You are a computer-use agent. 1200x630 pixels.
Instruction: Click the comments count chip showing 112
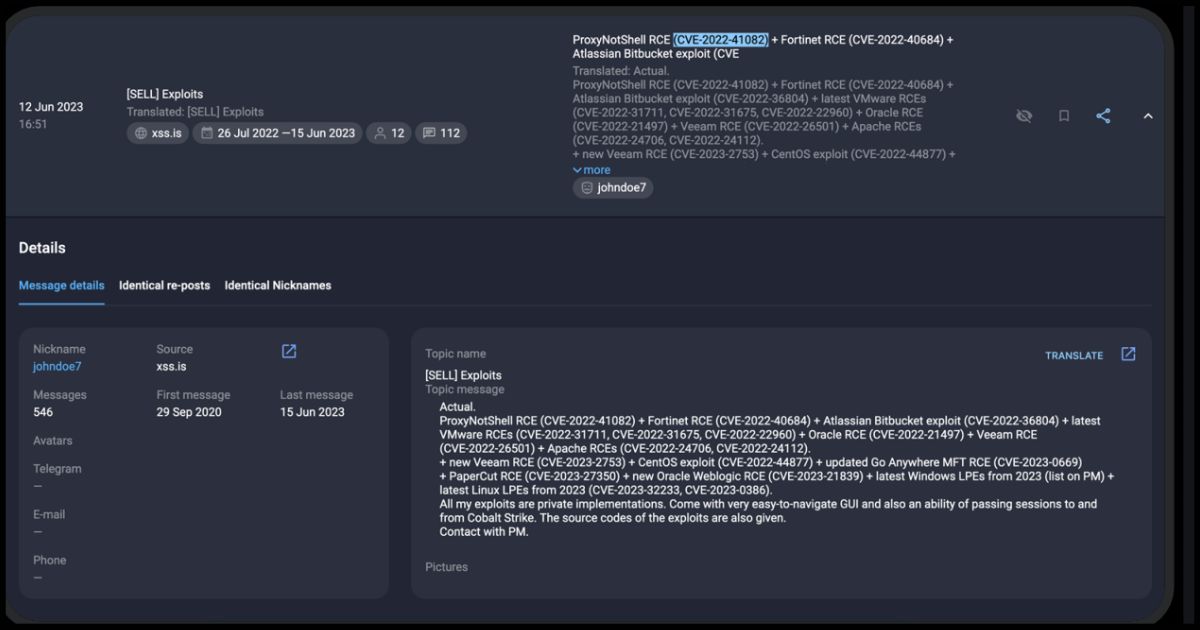[x=441, y=133]
